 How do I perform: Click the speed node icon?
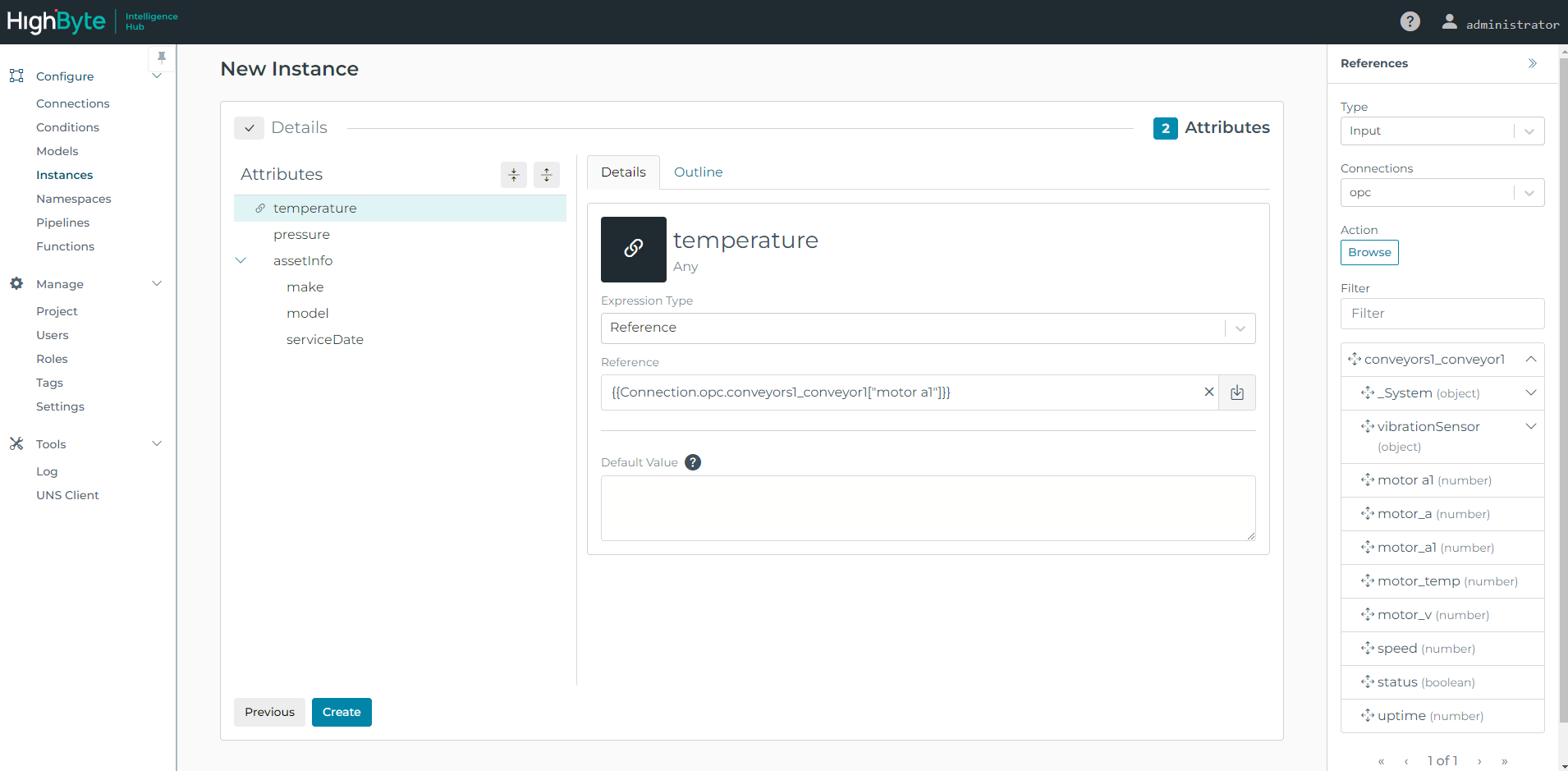[1368, 648]
